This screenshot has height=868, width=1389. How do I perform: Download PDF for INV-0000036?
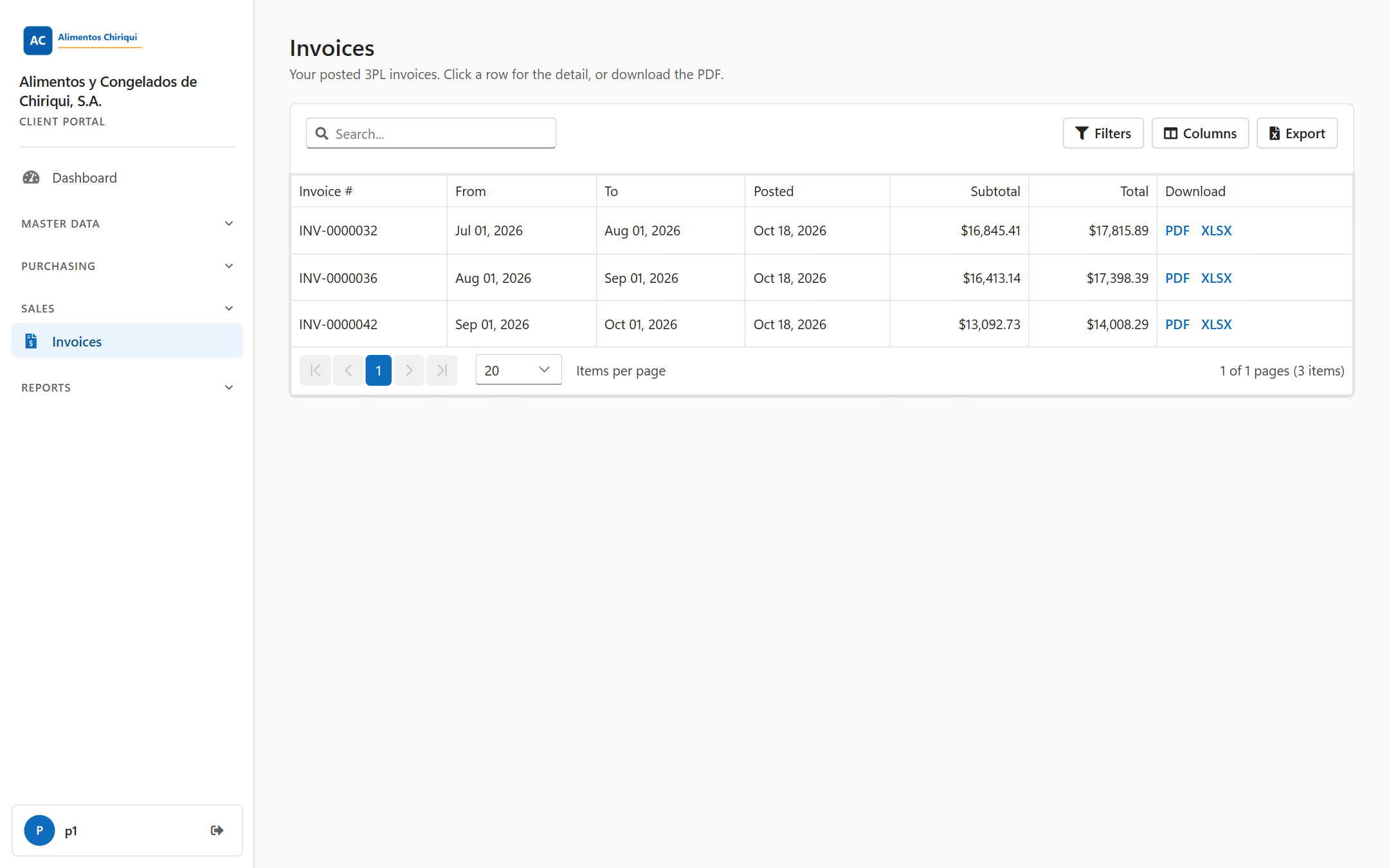coord(1177,278)
